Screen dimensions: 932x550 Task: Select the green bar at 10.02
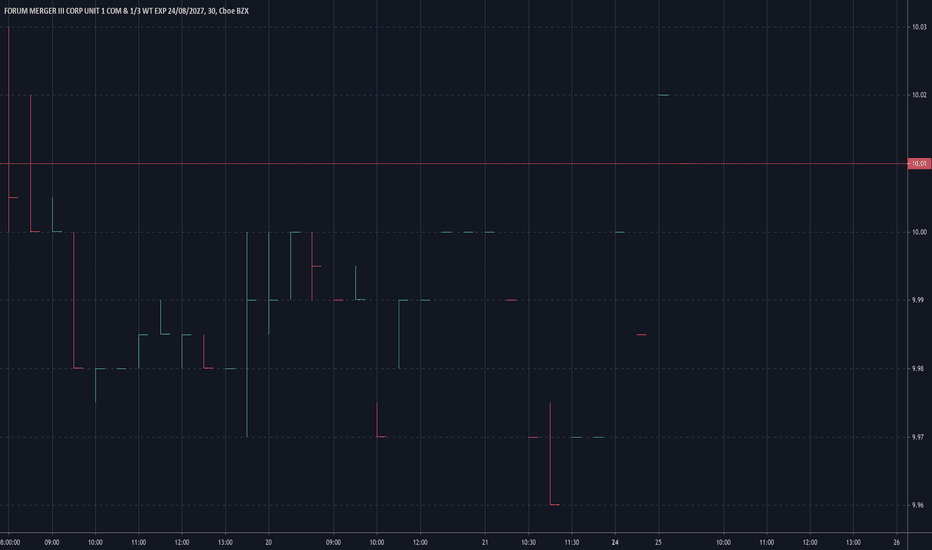coord(663,95)
